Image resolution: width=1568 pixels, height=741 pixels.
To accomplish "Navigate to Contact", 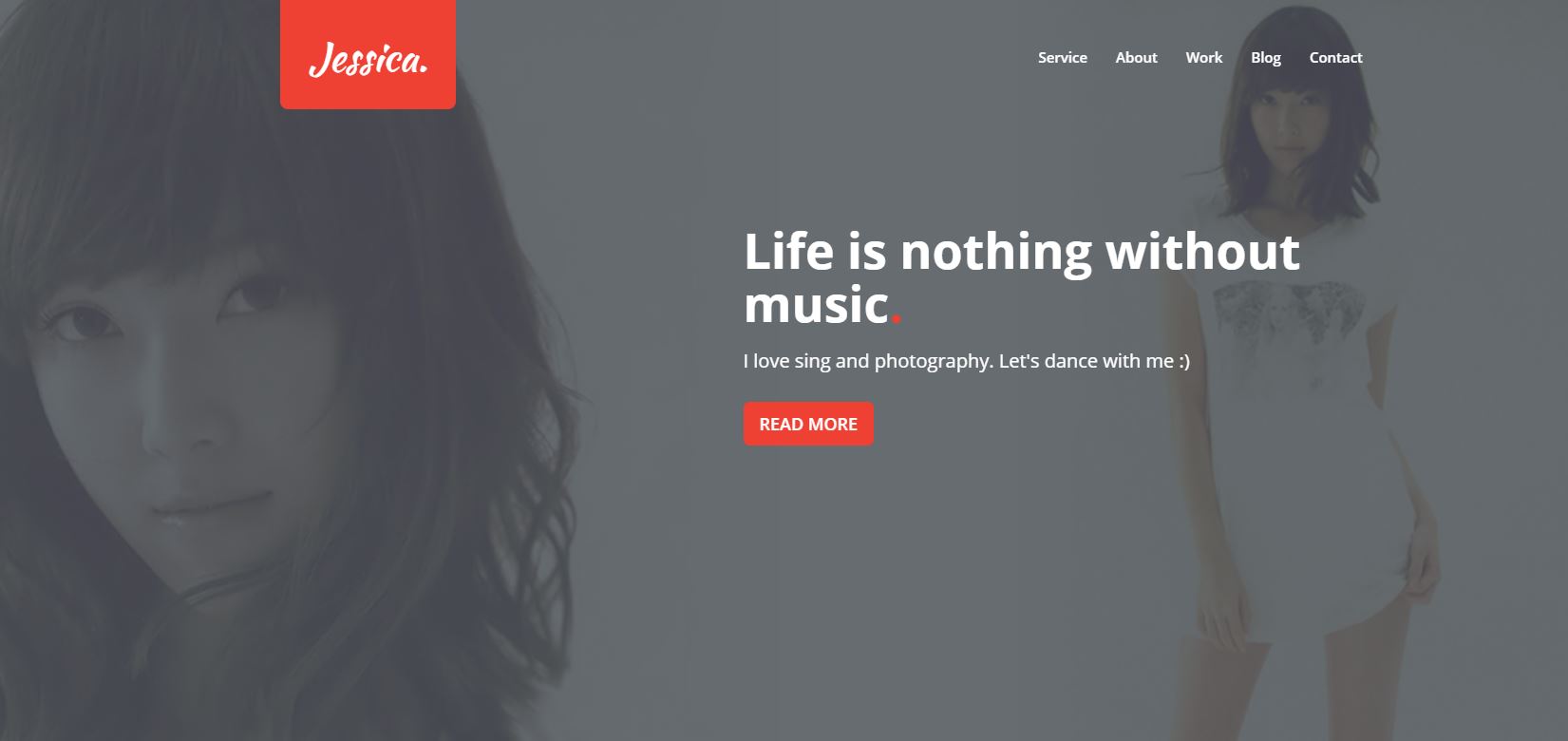I will (x=1335, y=57).
